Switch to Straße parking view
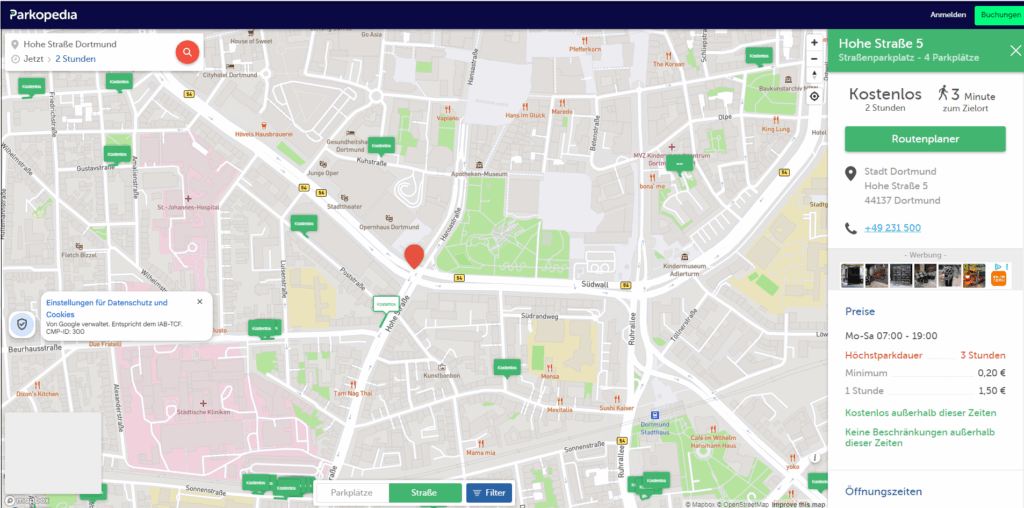Viewport: 1024px width, 508px height. click(x=425, y=493)
